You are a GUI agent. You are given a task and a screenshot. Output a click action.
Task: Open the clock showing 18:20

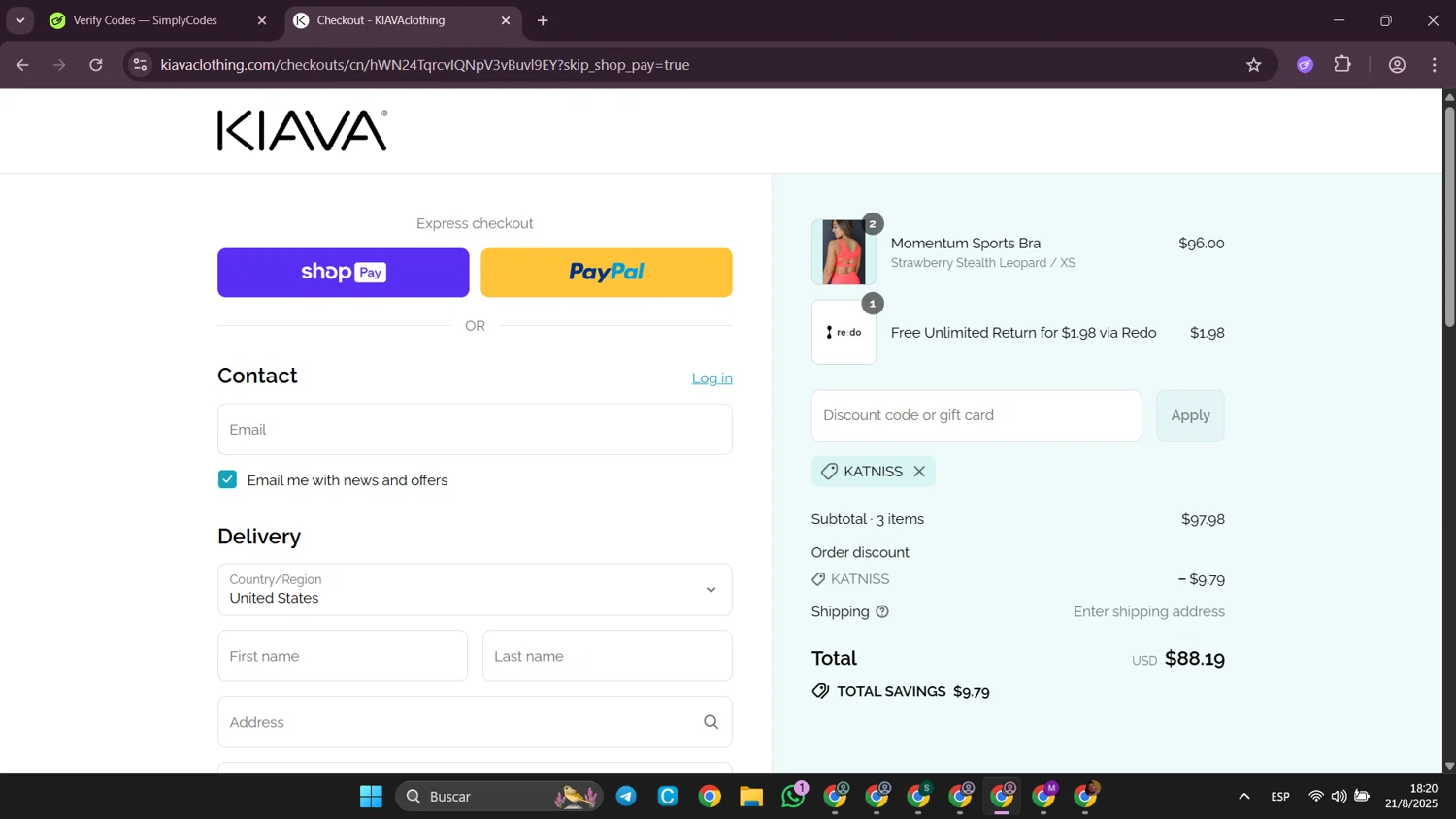1412,796
